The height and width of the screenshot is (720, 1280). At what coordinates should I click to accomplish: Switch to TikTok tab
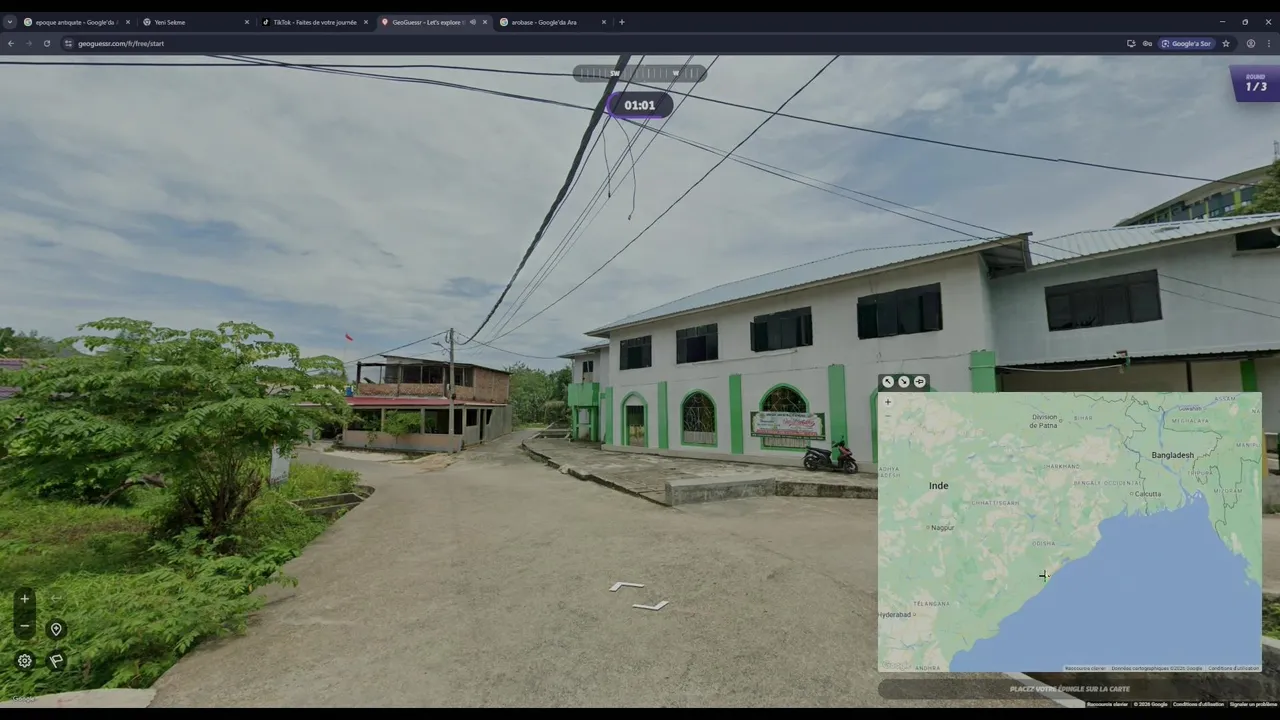click(x=314, y=22)
